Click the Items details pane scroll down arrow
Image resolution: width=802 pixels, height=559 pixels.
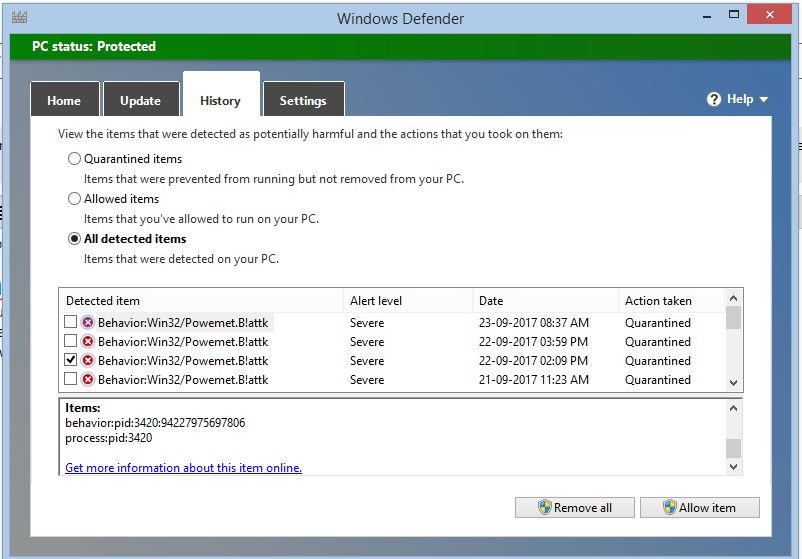point(733,466)
